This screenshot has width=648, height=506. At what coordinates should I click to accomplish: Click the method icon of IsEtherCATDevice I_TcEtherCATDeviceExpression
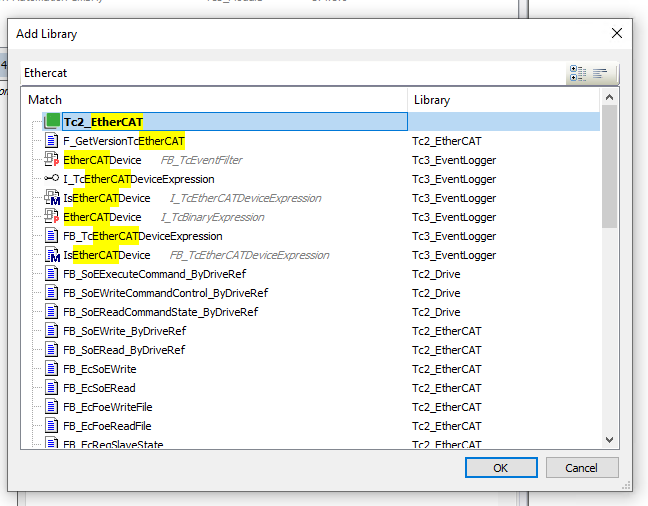coord(52,198)
